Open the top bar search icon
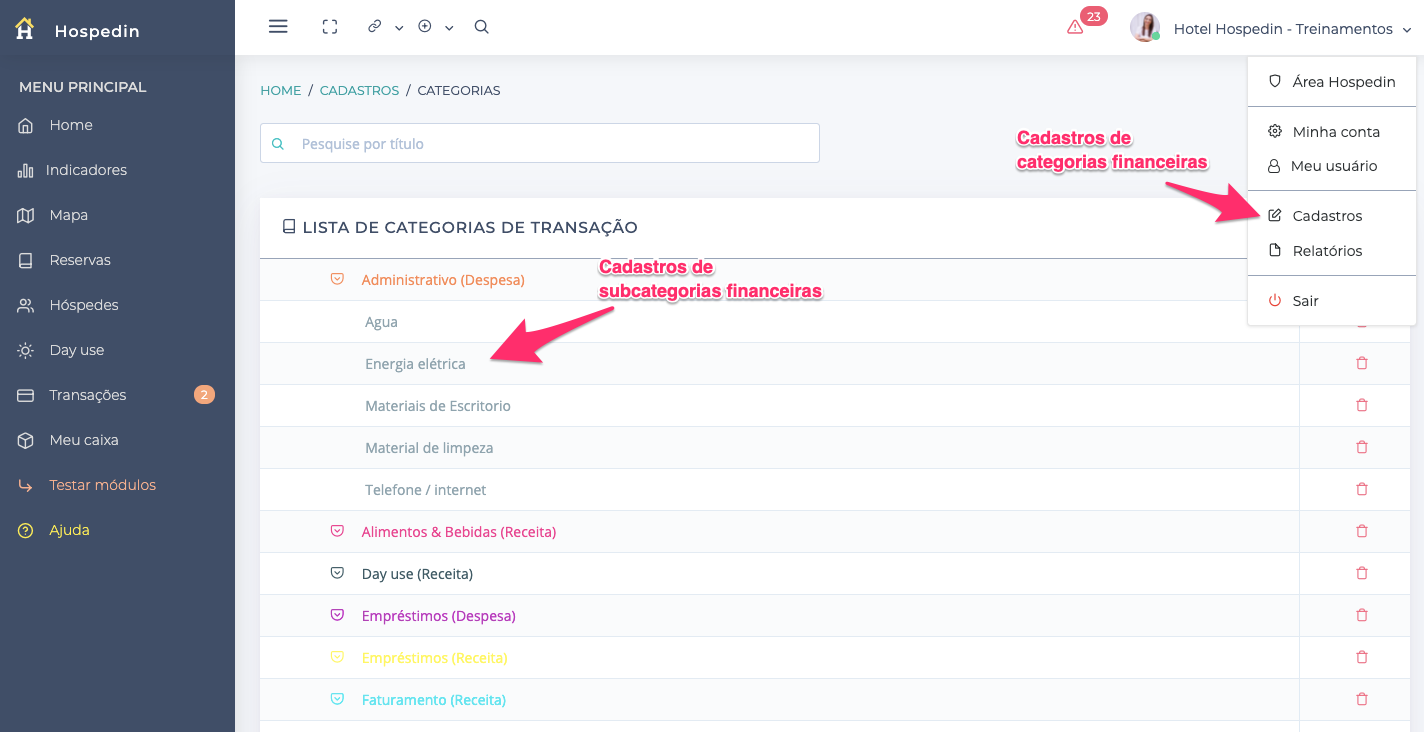 tap(481, 27)
